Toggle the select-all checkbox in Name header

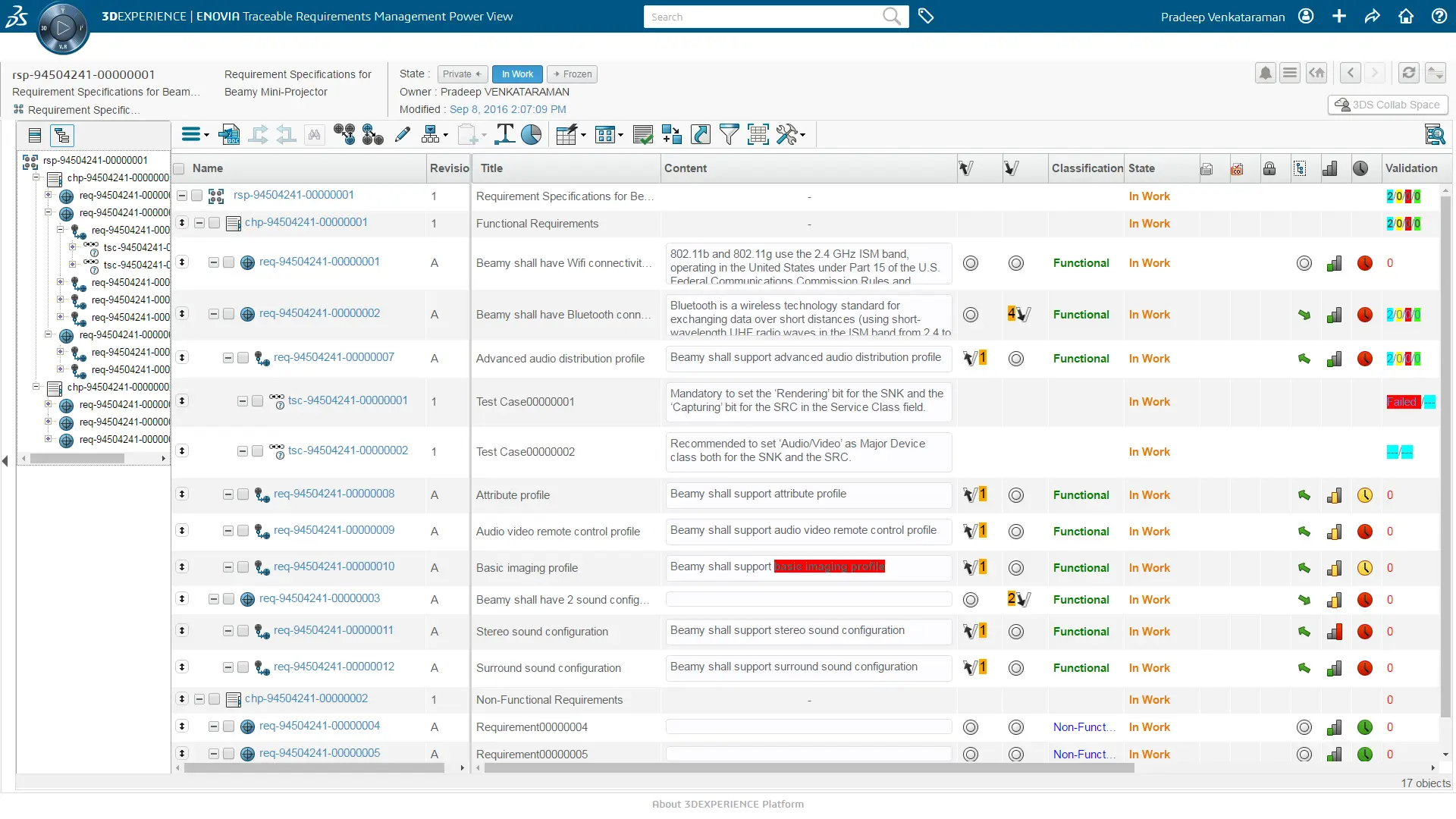(x=179, y=168)
